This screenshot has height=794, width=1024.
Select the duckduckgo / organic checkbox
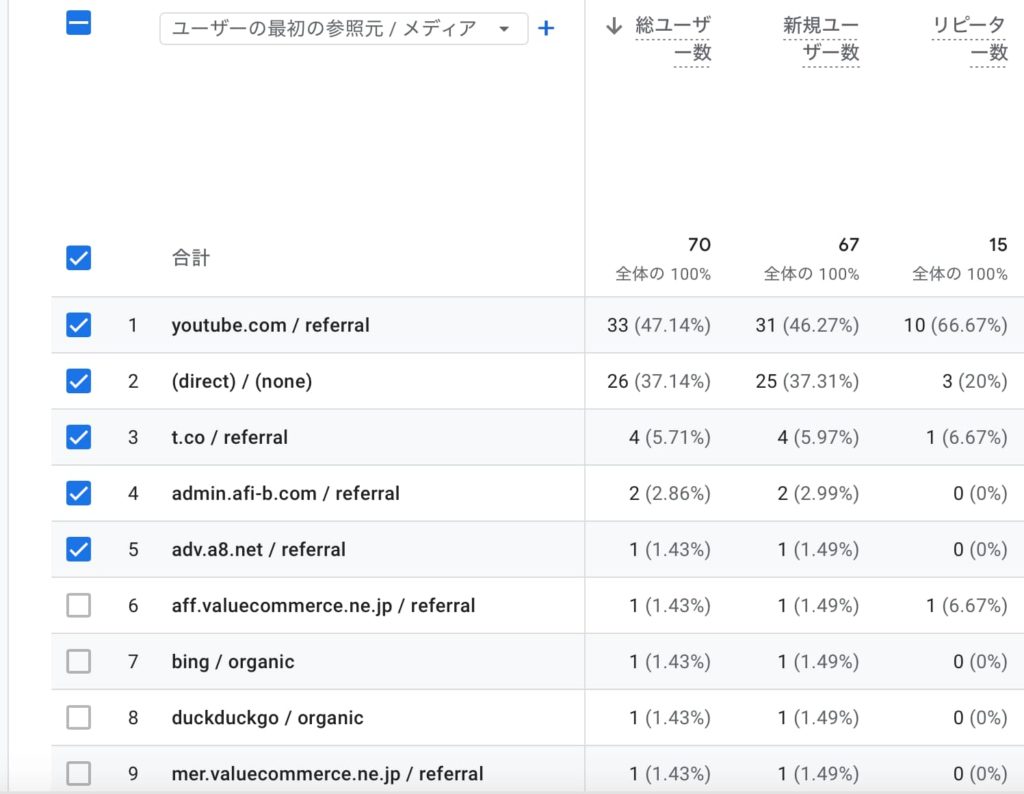point(78,717)
